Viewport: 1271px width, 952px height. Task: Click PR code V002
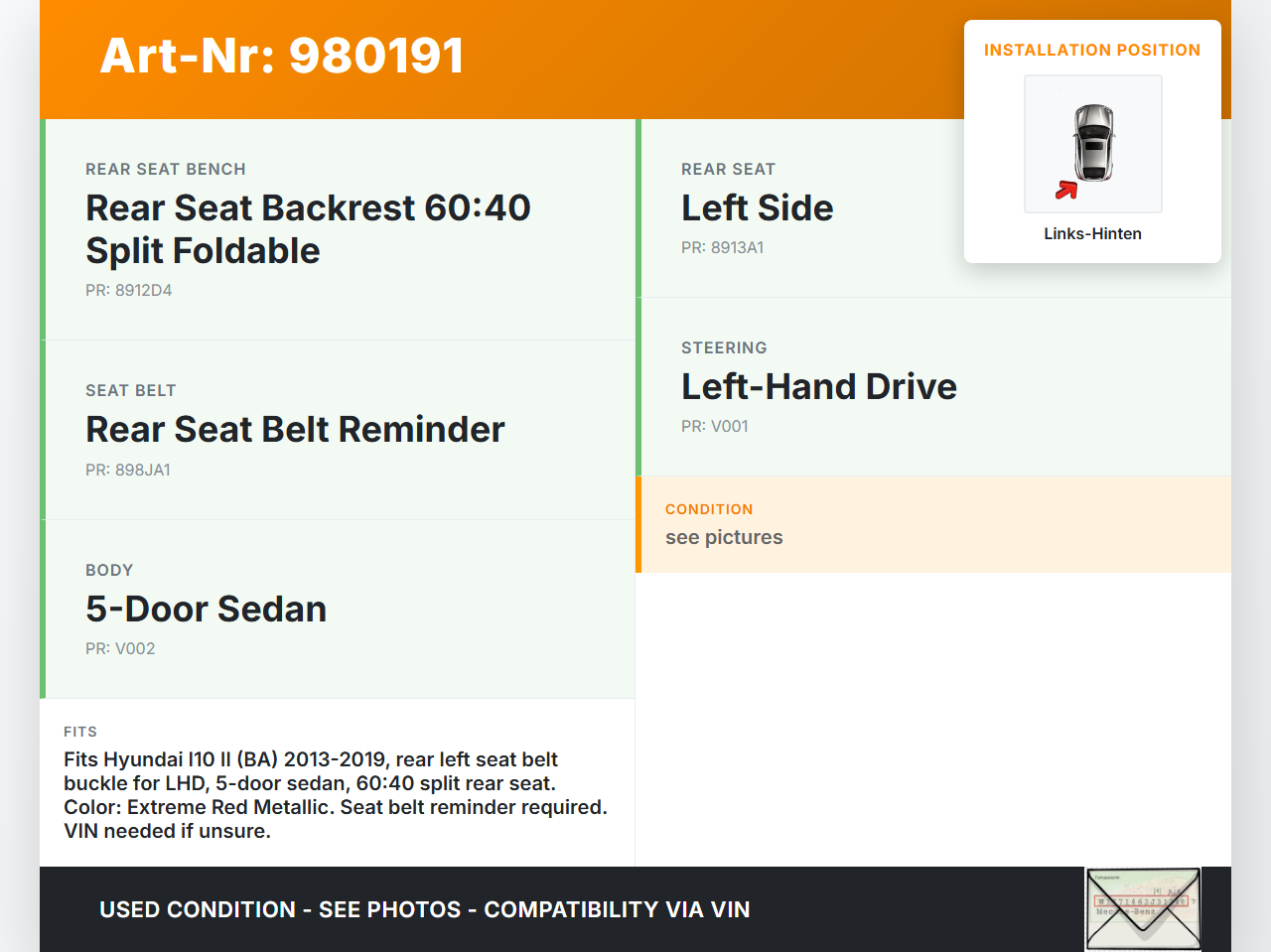[120, 649]
